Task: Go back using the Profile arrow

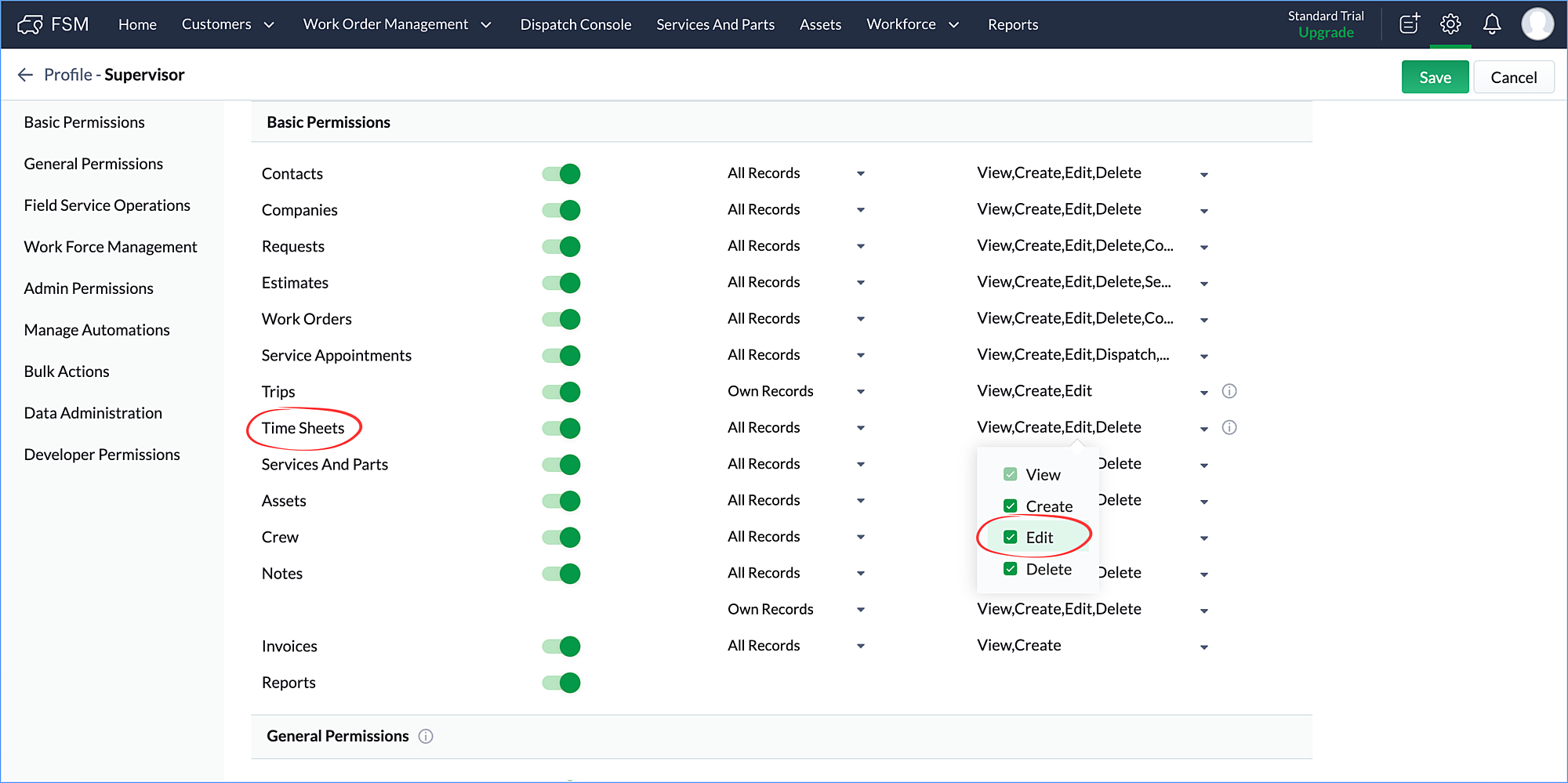Action: [x=25, y=74]
